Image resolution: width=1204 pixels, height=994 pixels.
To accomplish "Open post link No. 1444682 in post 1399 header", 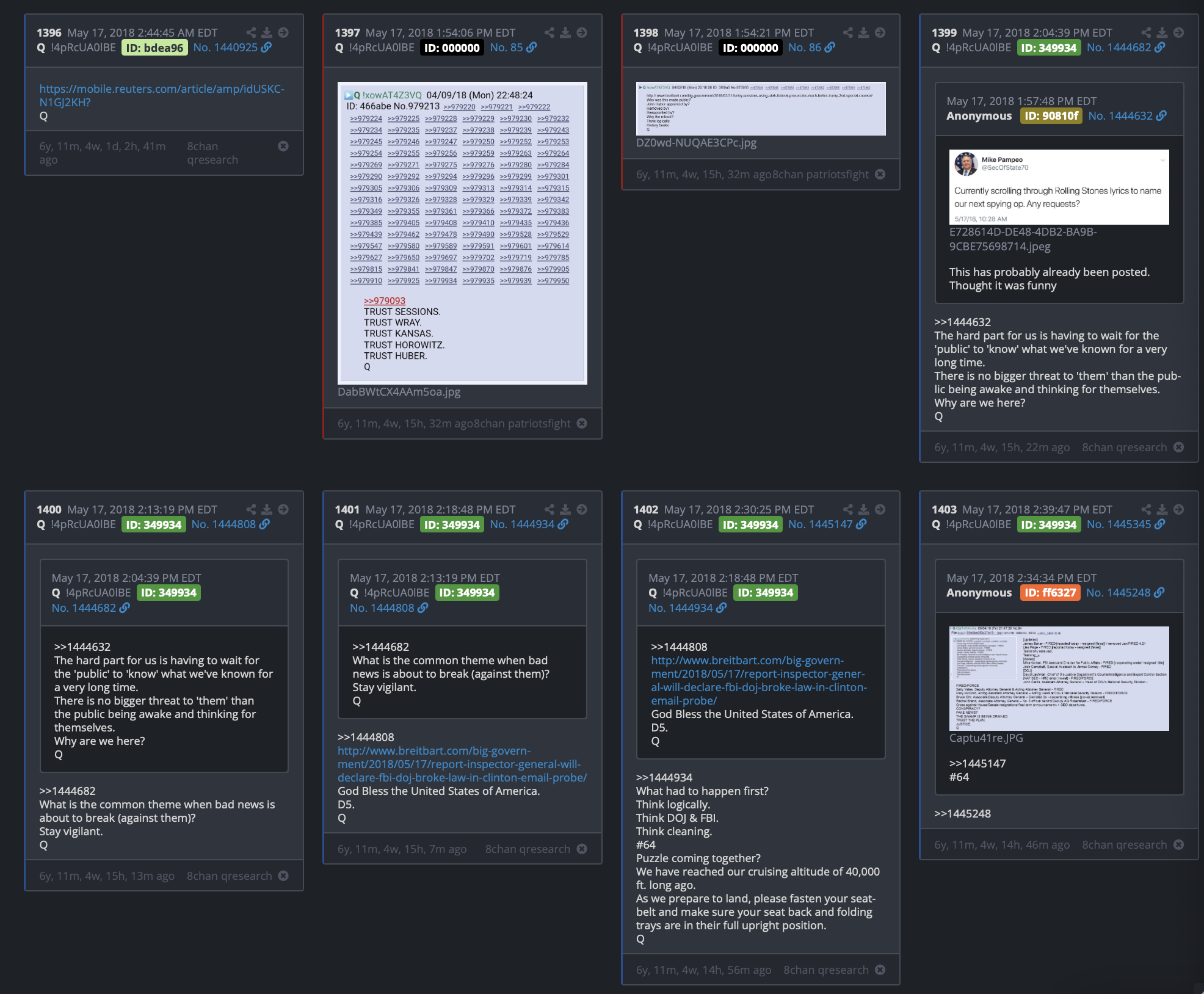I will [1126, 48].
